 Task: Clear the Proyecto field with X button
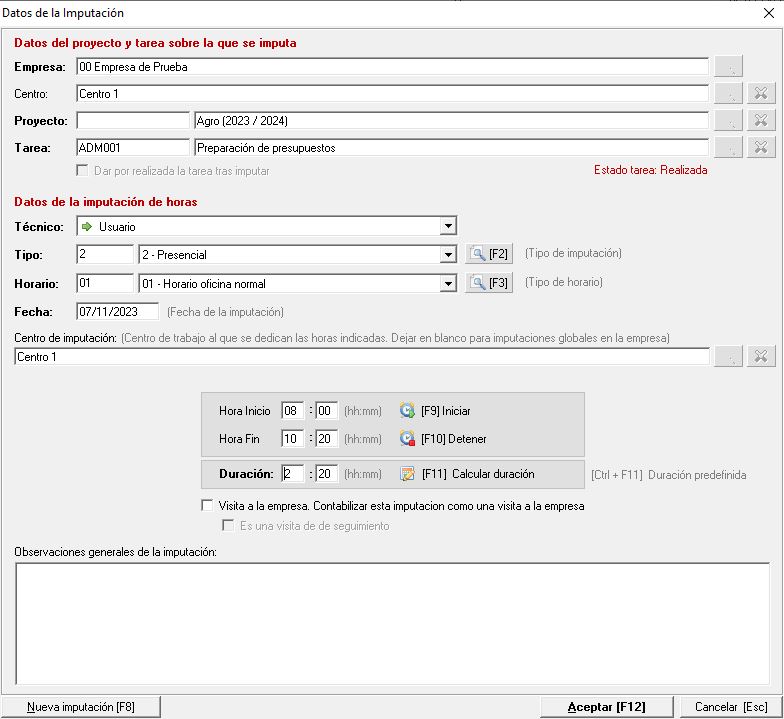click(761, 121)
